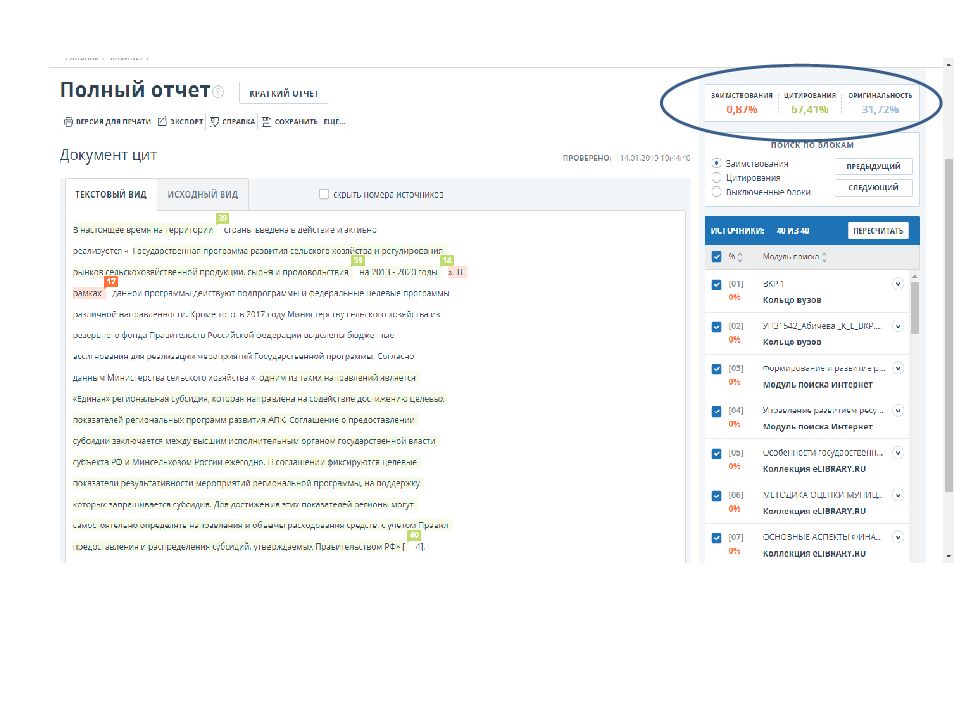
Task: Click green source marker 40
Action: pos(414,535)
